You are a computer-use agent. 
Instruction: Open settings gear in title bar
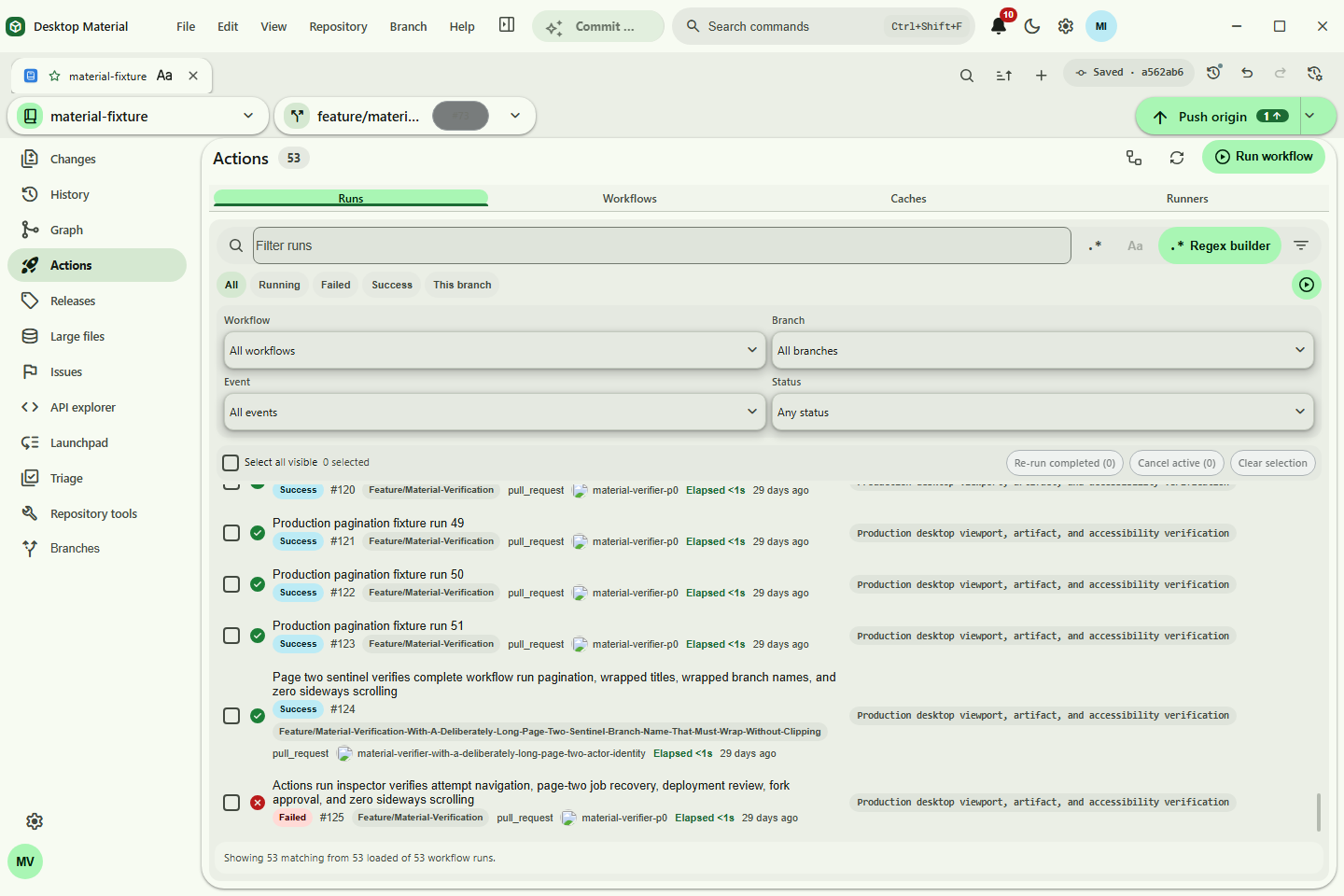tap(1066, 26)
